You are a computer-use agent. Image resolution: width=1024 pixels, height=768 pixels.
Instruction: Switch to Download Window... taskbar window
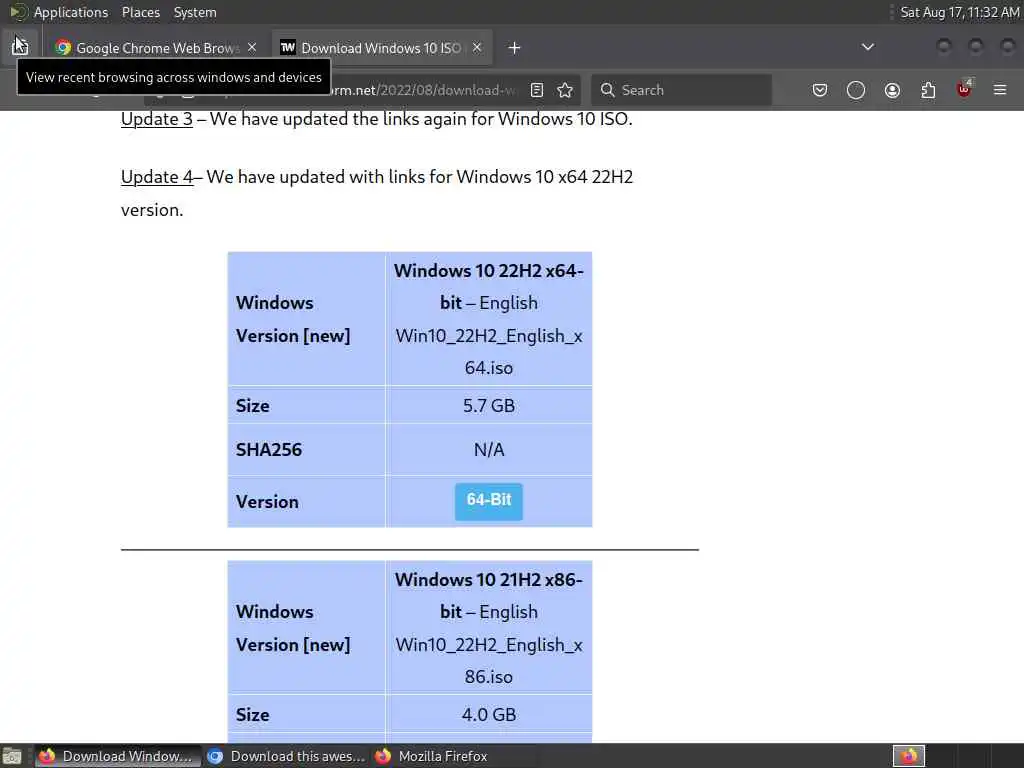[x=118, y=756]
